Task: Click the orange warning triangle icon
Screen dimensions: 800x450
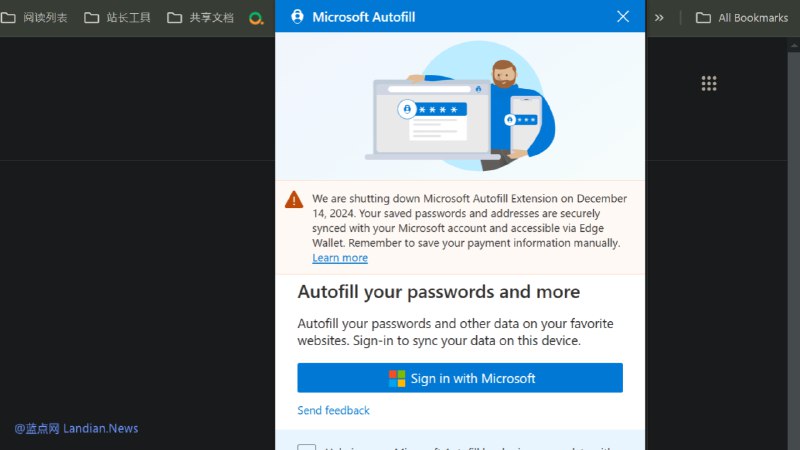Action: (x=294, y=199)
